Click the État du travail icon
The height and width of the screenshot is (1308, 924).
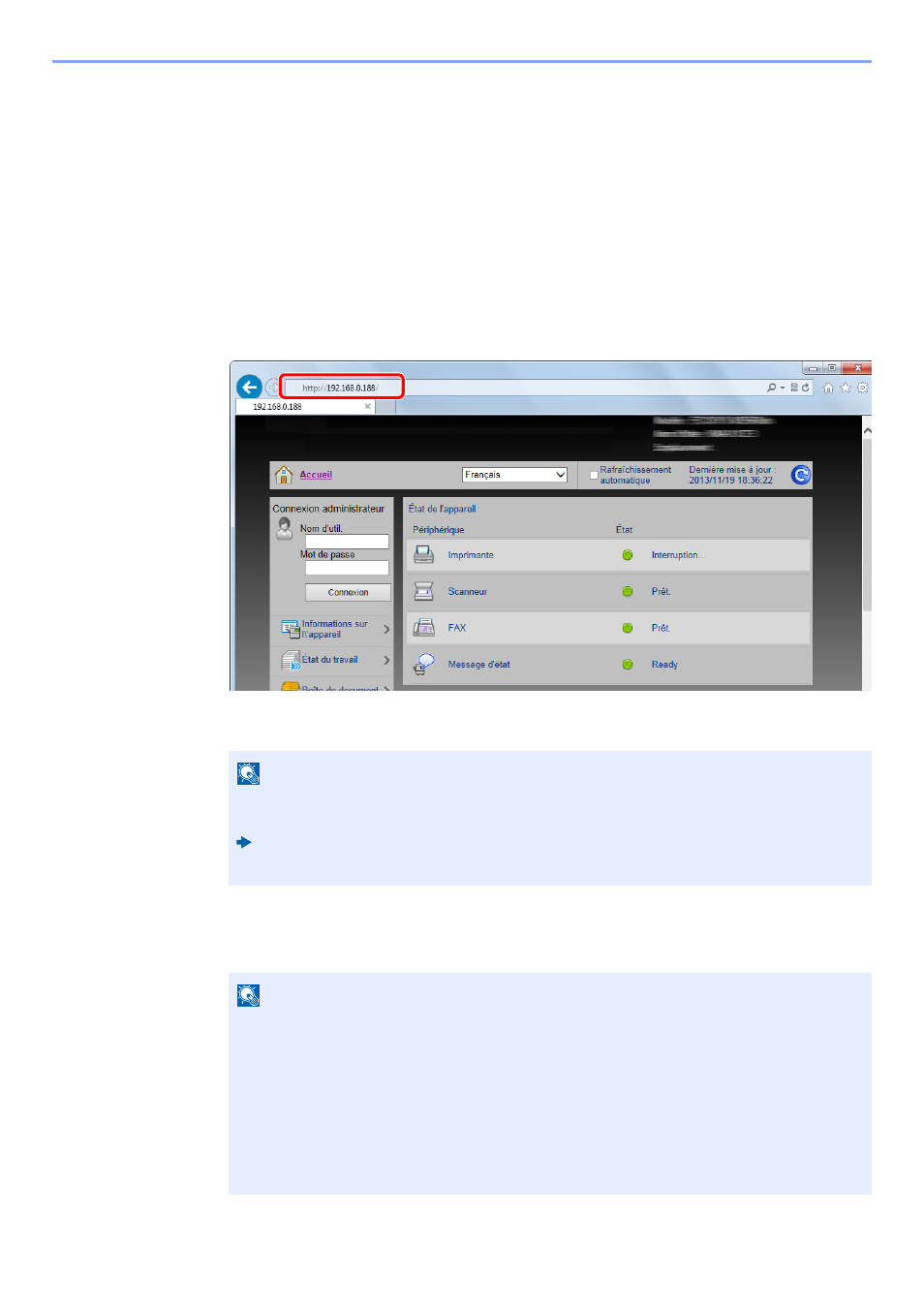tap(291, 661)
